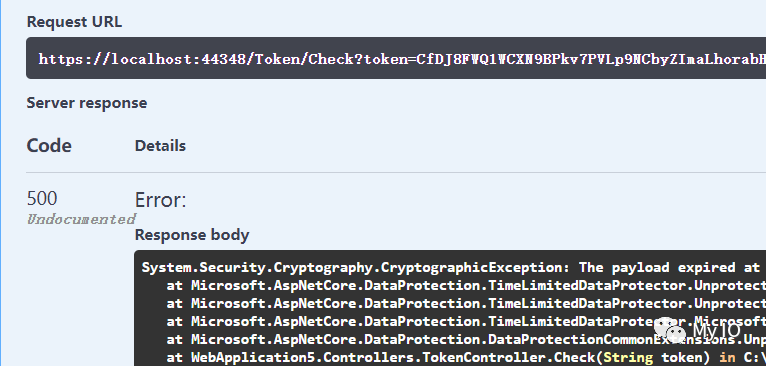Click the Undocumented label
Viewport: 766px width, 366px height.
point(81,219)
